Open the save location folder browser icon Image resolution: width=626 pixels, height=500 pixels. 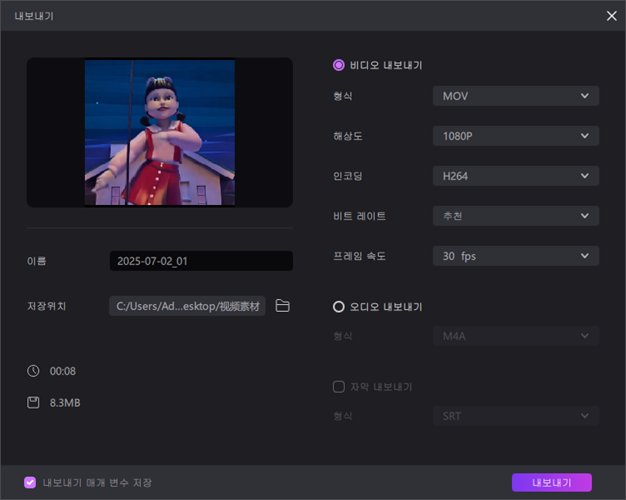[283, 306]
